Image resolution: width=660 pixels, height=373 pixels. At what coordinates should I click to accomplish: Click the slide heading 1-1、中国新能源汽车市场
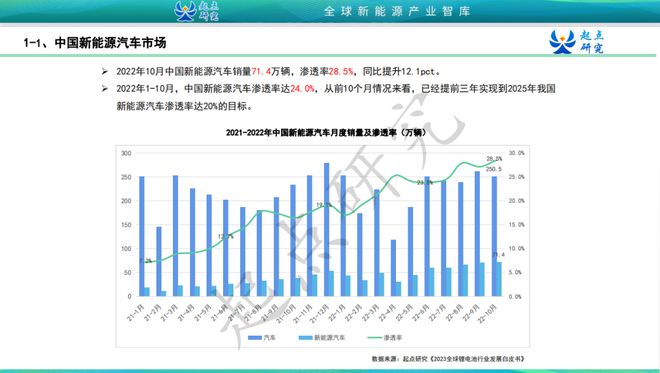pyautogui.click(x=95, y=43)
